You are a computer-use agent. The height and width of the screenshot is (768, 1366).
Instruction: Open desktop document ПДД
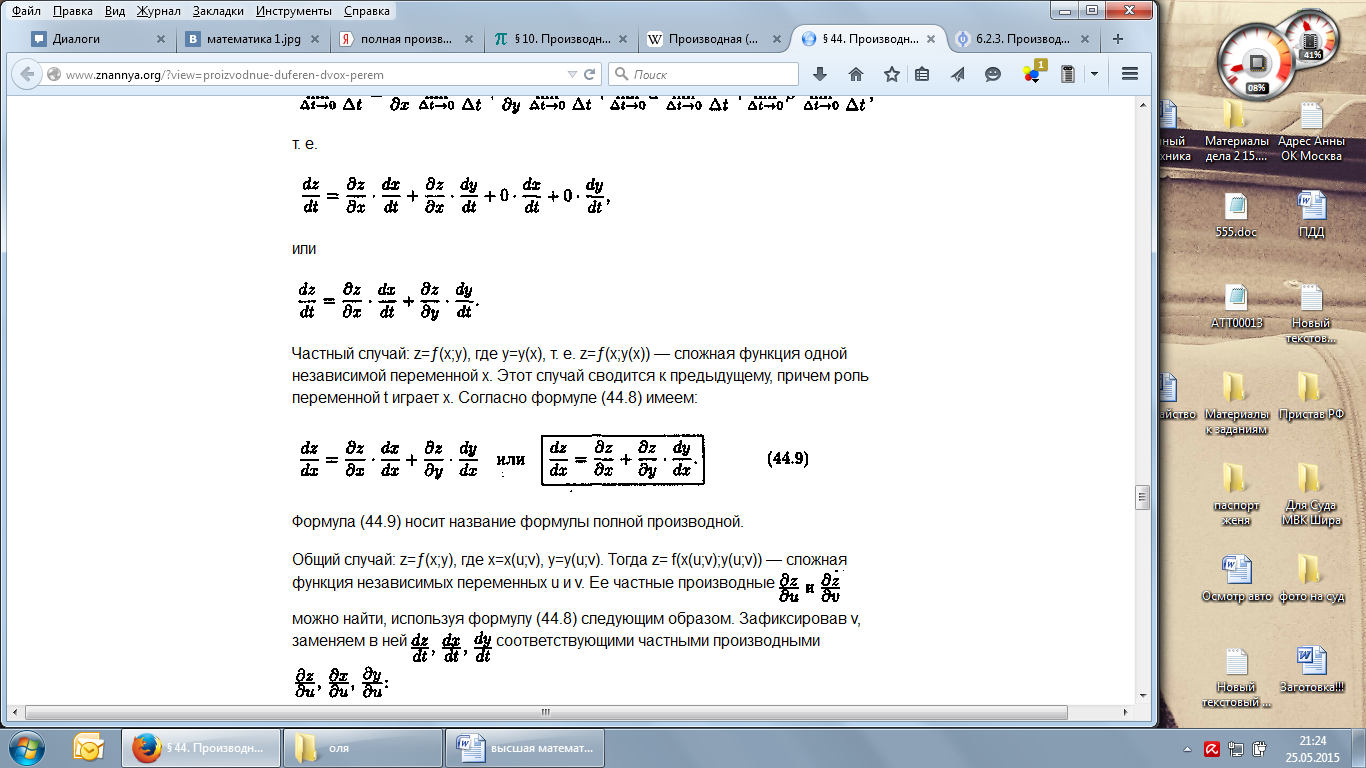click(x=1311, y=214)
